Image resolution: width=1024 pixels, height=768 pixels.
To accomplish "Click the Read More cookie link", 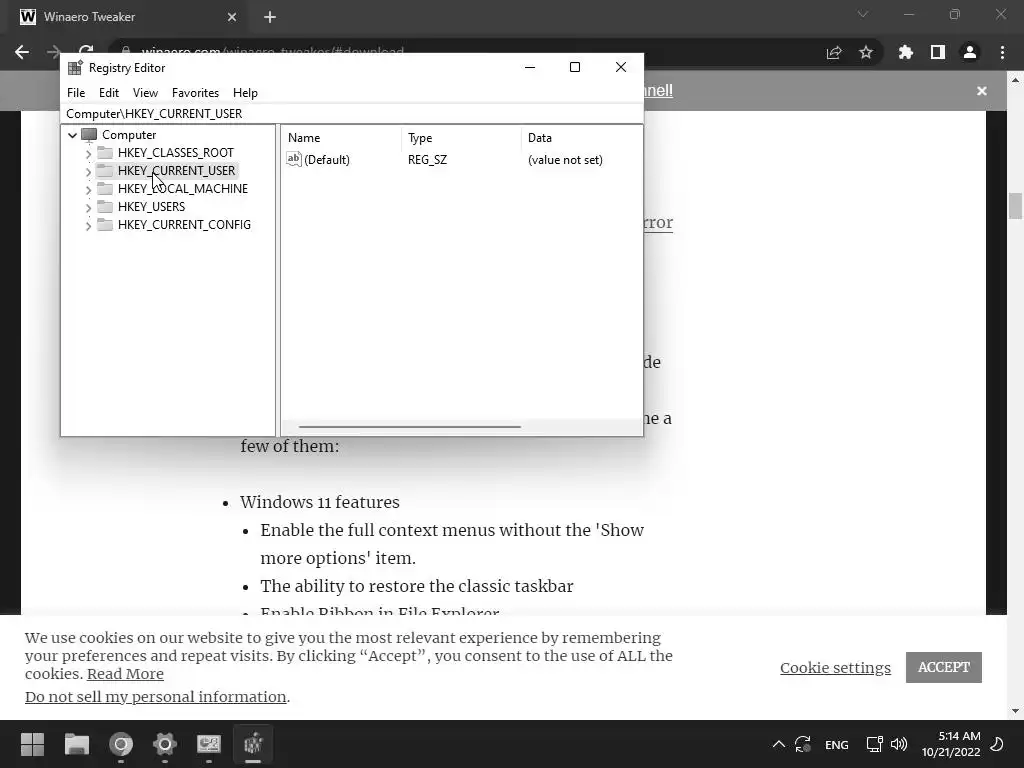I will click(125, 674).
